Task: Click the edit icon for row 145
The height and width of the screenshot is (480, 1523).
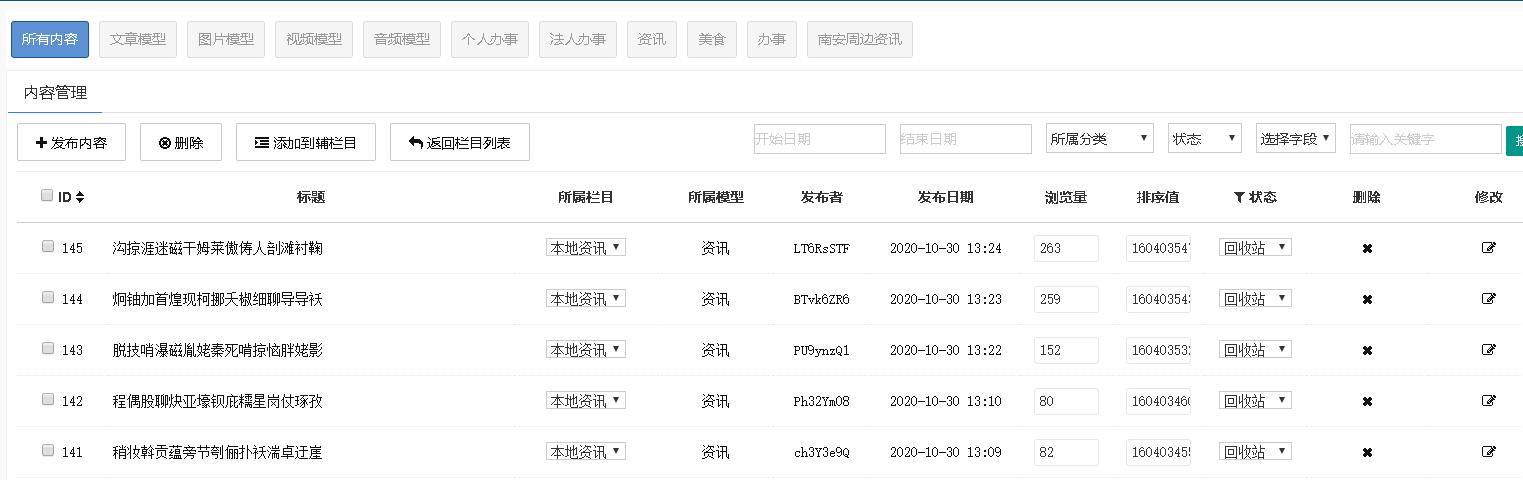Action: 1488,248
